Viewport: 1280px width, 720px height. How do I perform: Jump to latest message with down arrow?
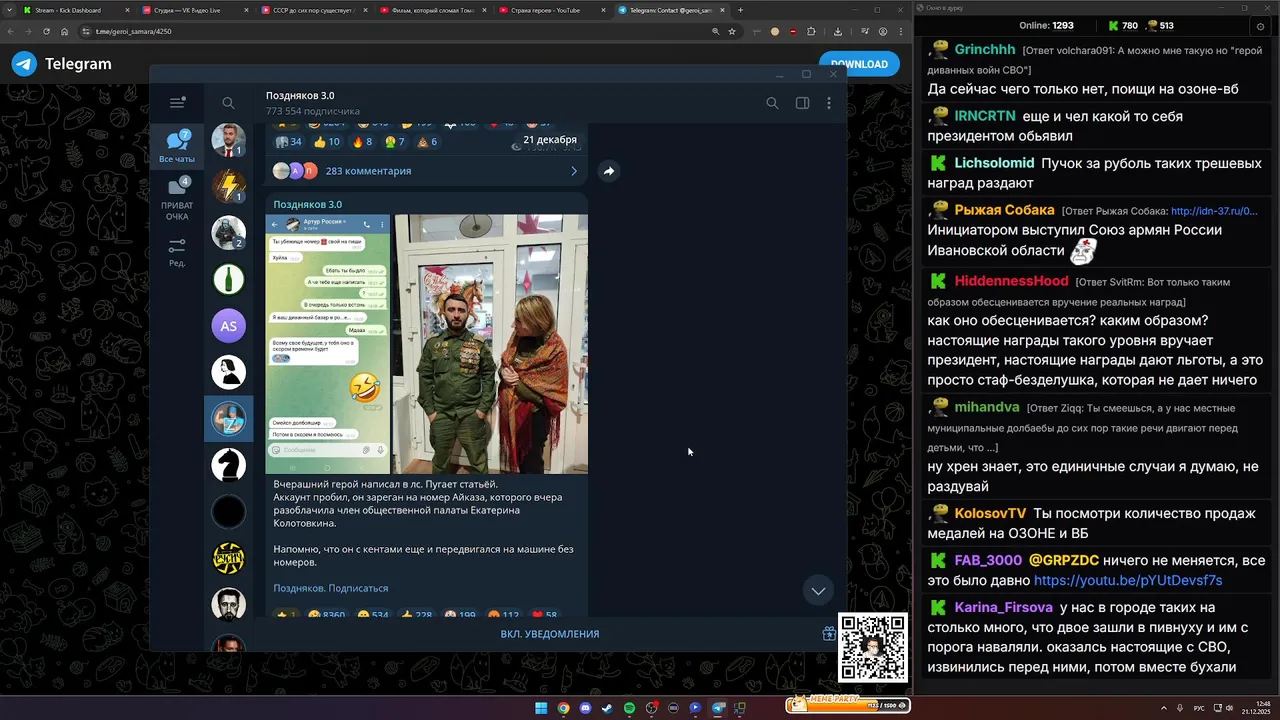[x=818, y=591]
